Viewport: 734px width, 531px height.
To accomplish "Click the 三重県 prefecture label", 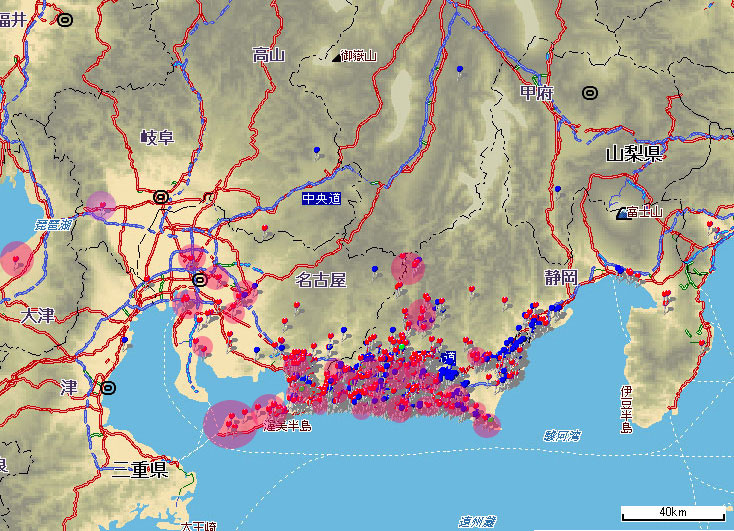I will coord(139,469).
